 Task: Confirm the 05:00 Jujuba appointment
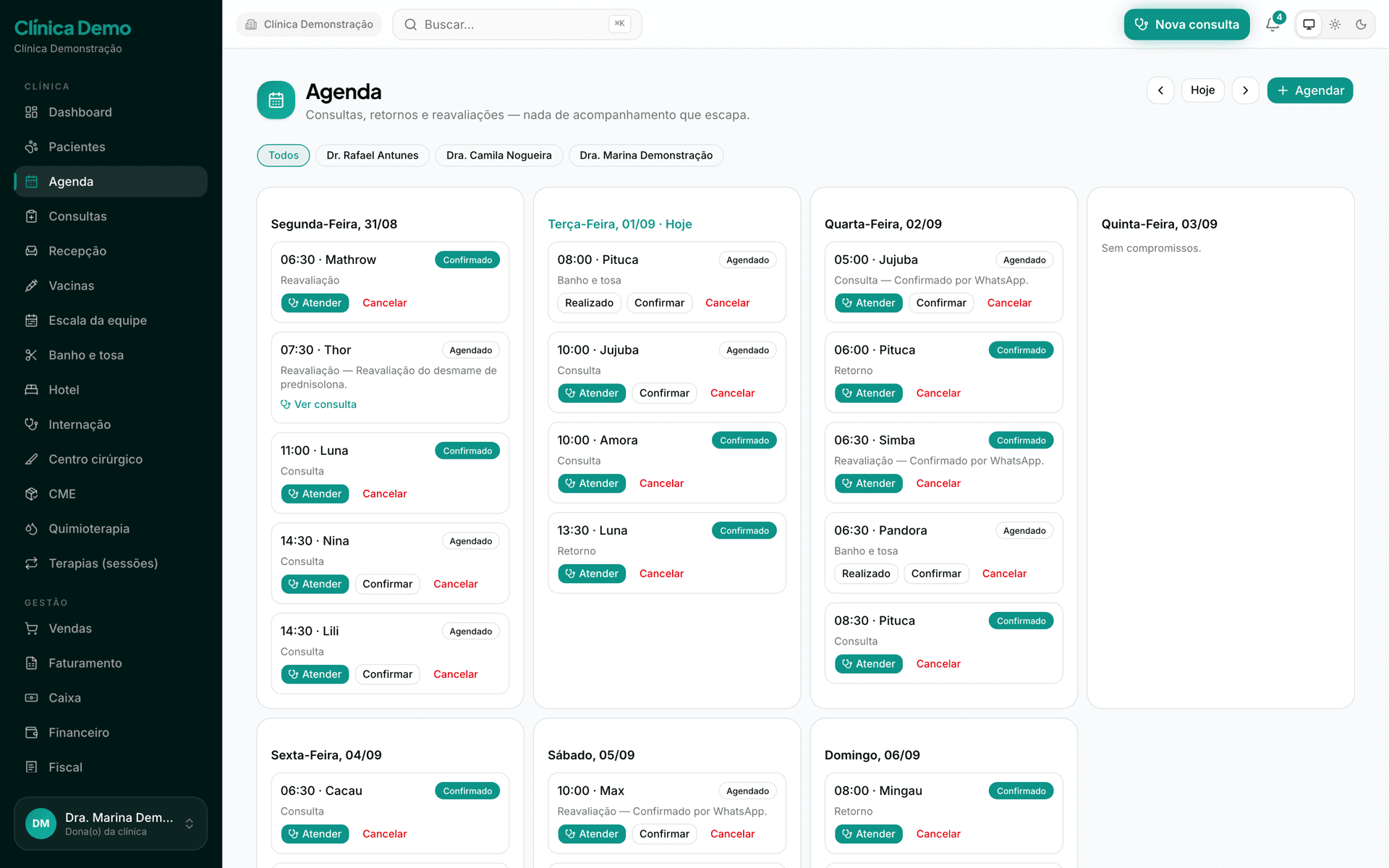tap(941, 303)
